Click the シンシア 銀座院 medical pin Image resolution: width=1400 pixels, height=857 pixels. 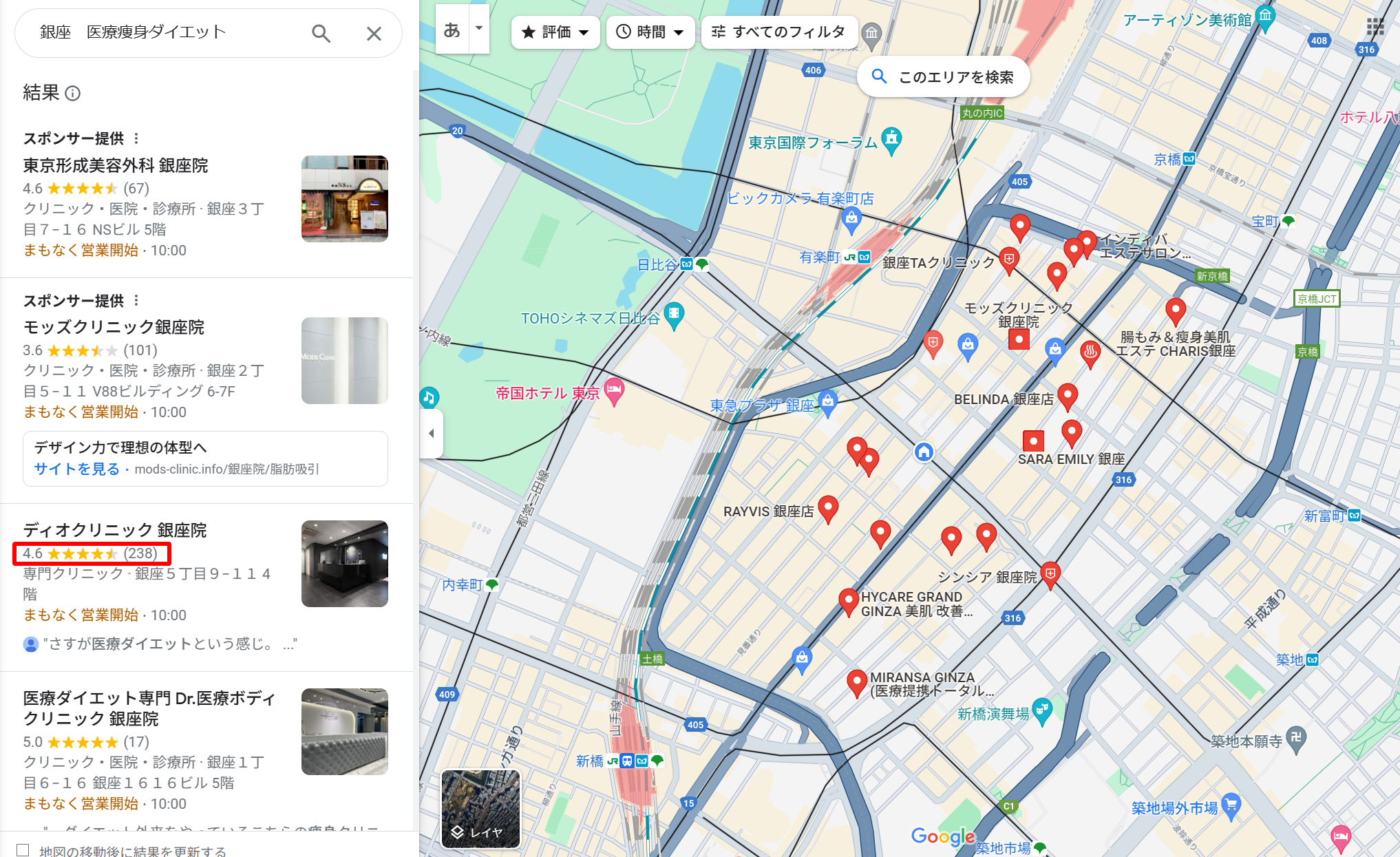1050,575
